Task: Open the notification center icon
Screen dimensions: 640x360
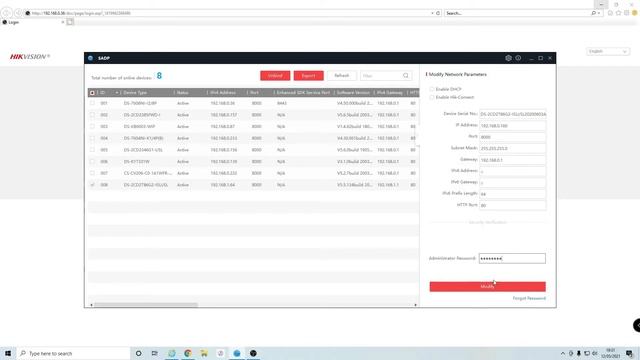Action: [629, 353]
